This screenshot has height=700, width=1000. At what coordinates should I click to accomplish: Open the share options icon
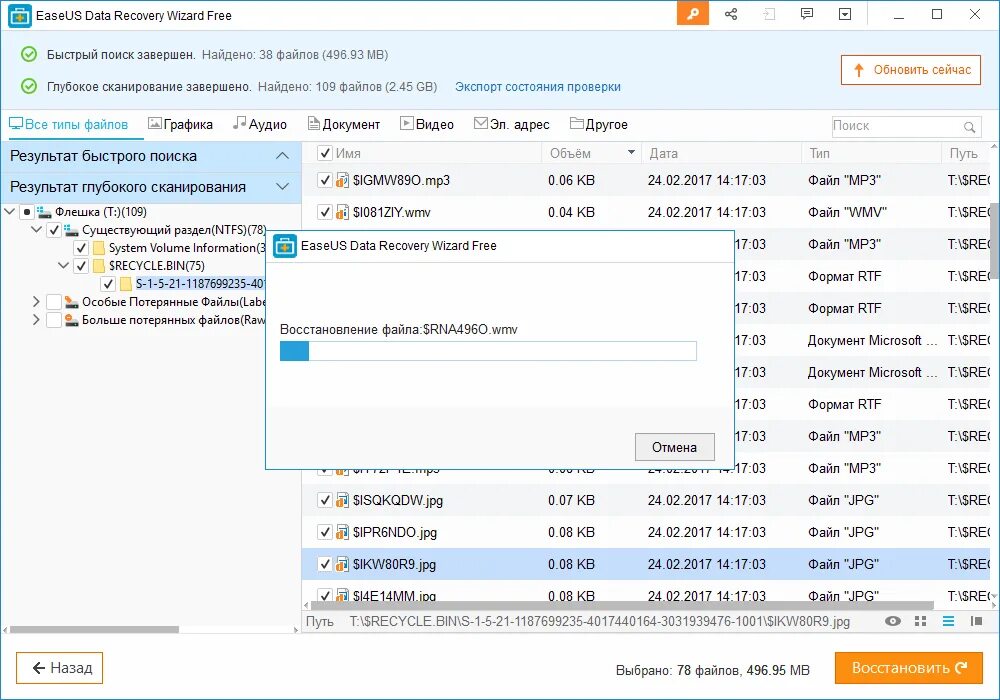(730, 14)
